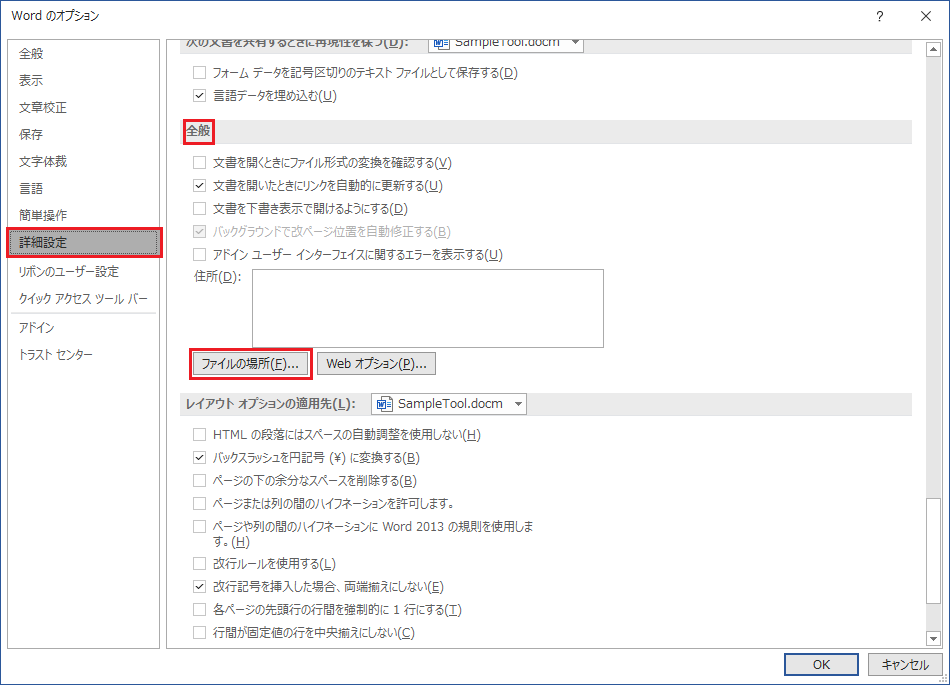The height and width of the screenshot is (685, 950).
Task: Uncheck バックスラッシュを円記号に変換する
Action: [199, 457]
